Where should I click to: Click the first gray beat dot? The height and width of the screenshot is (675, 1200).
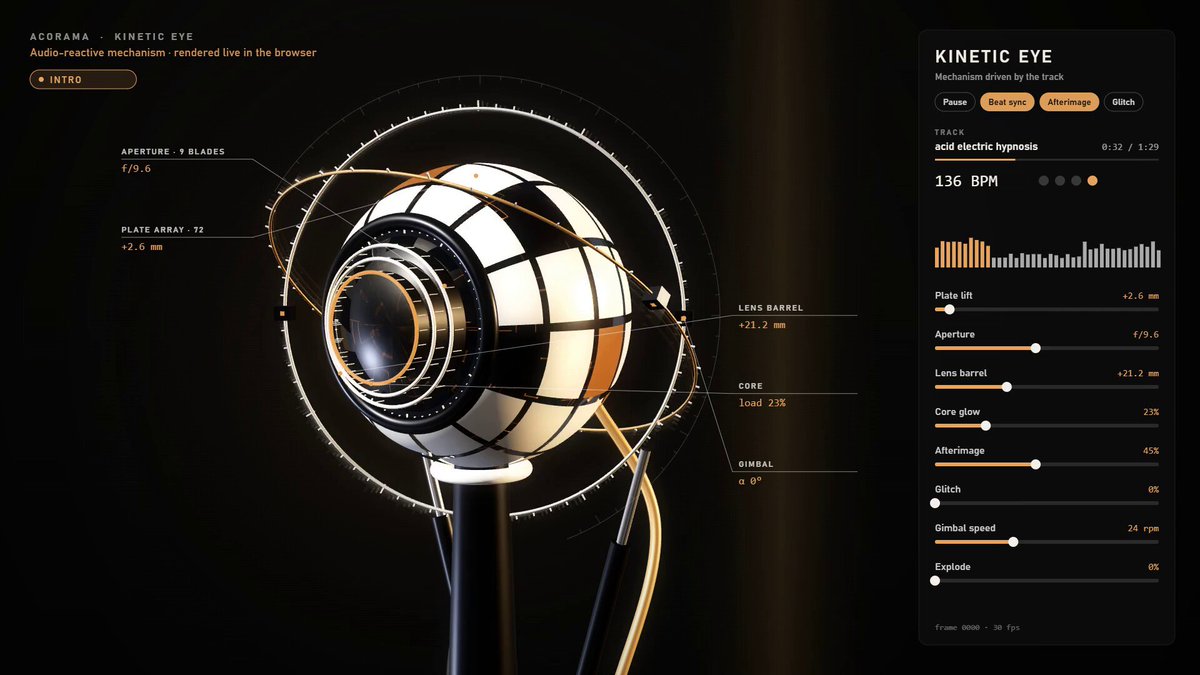[x=1044, y=181]
